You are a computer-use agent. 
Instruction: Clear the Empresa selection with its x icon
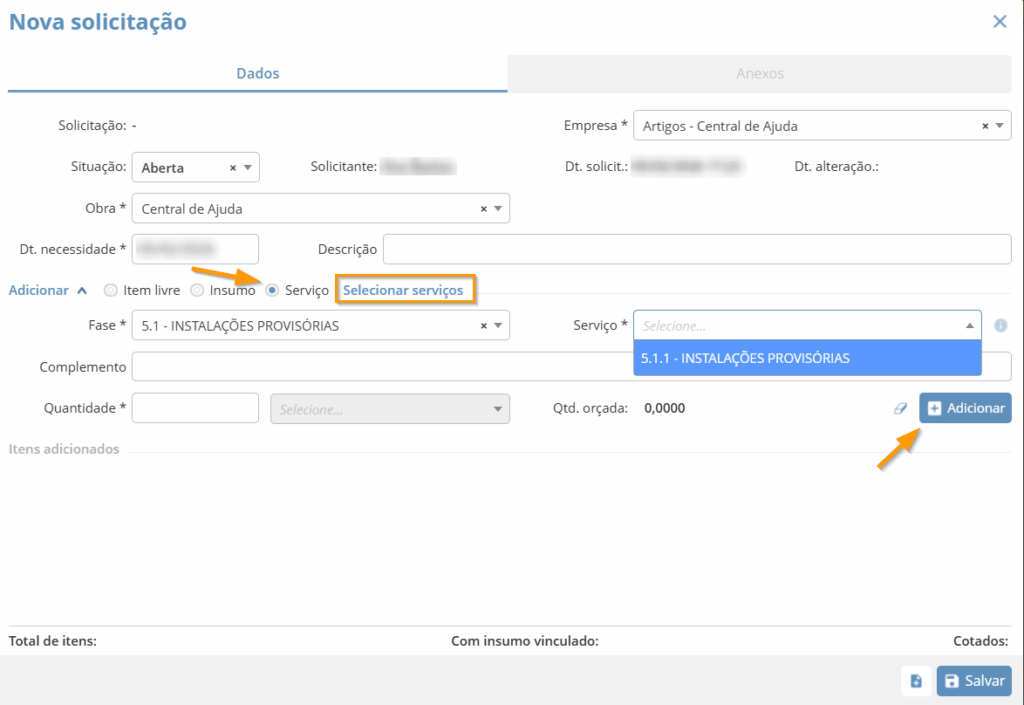(985, 126)
